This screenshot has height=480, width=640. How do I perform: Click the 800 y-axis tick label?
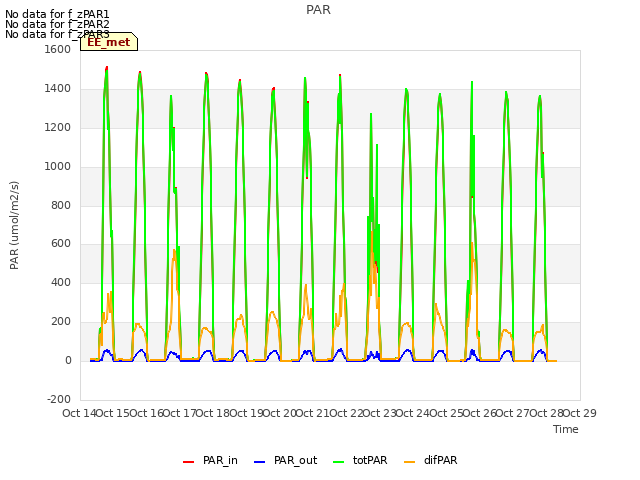tap(61, 205)
